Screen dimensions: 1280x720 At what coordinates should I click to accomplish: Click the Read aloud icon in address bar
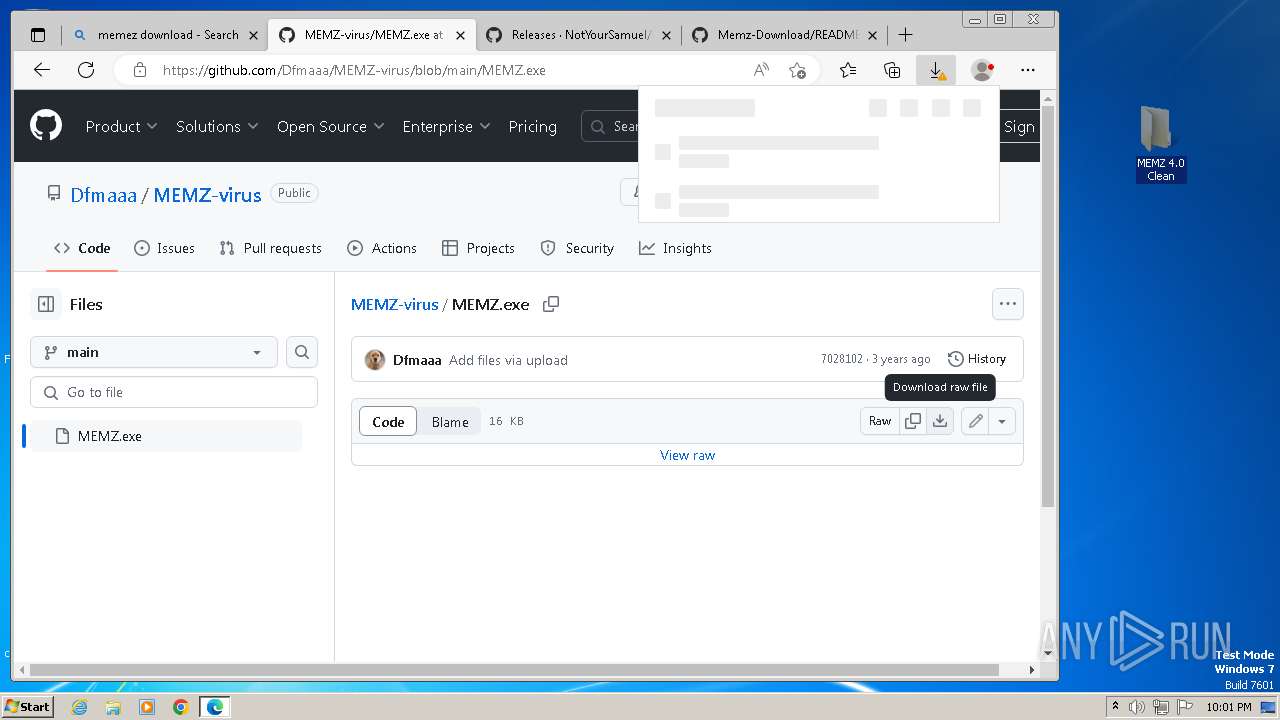761,70
